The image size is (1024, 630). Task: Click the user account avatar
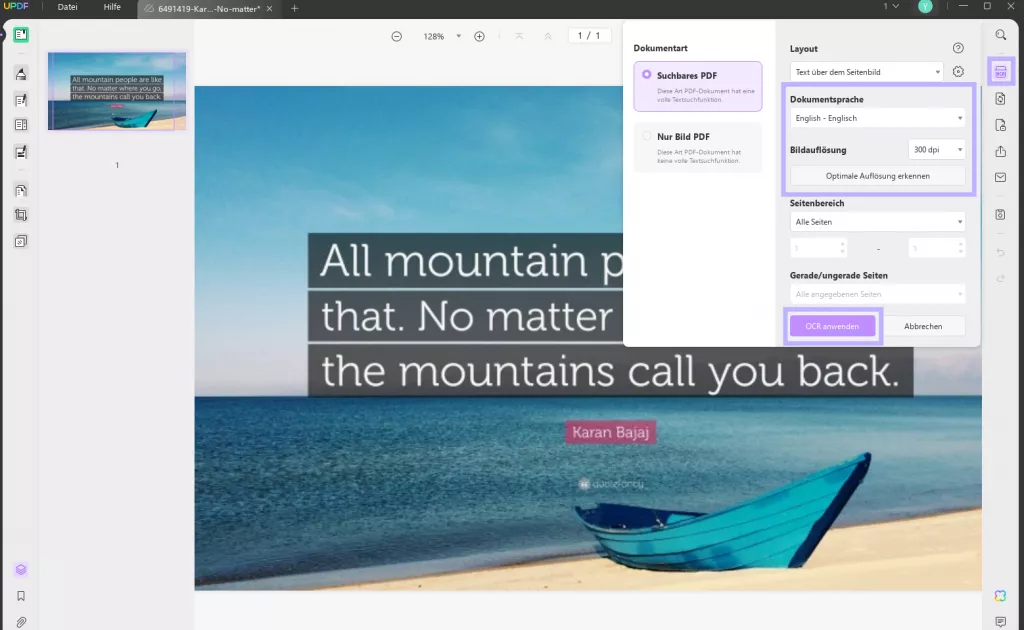925,7
